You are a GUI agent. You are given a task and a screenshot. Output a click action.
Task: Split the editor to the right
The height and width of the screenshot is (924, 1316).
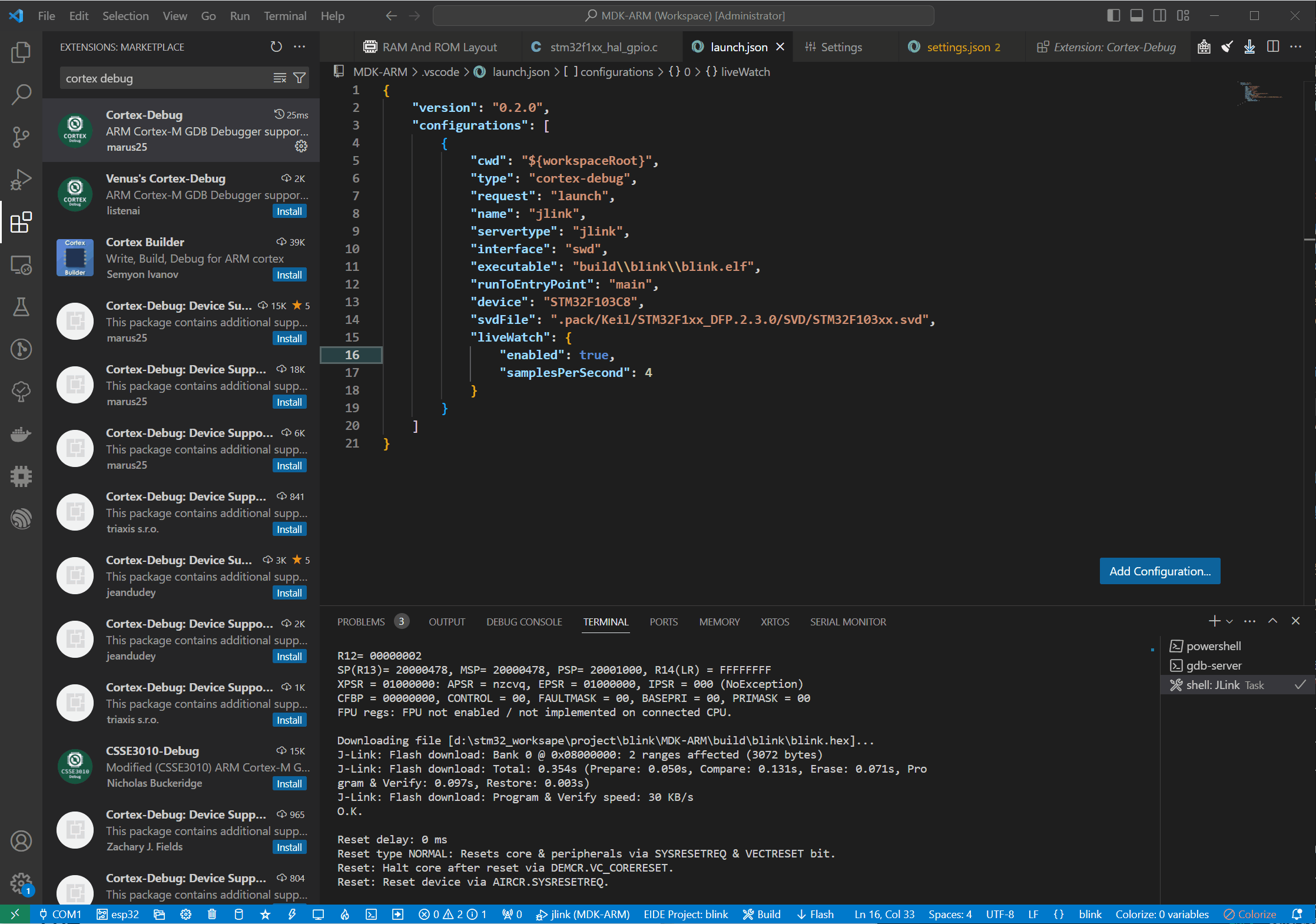click(x=1273, y=47)
